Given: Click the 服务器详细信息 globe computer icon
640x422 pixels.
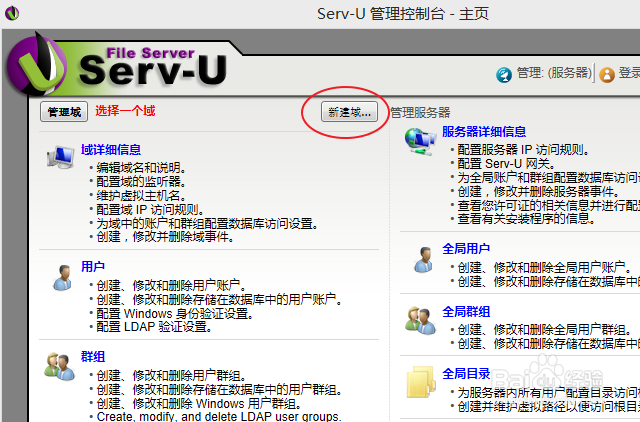Looking at the screenshot, I should (420, 141).
